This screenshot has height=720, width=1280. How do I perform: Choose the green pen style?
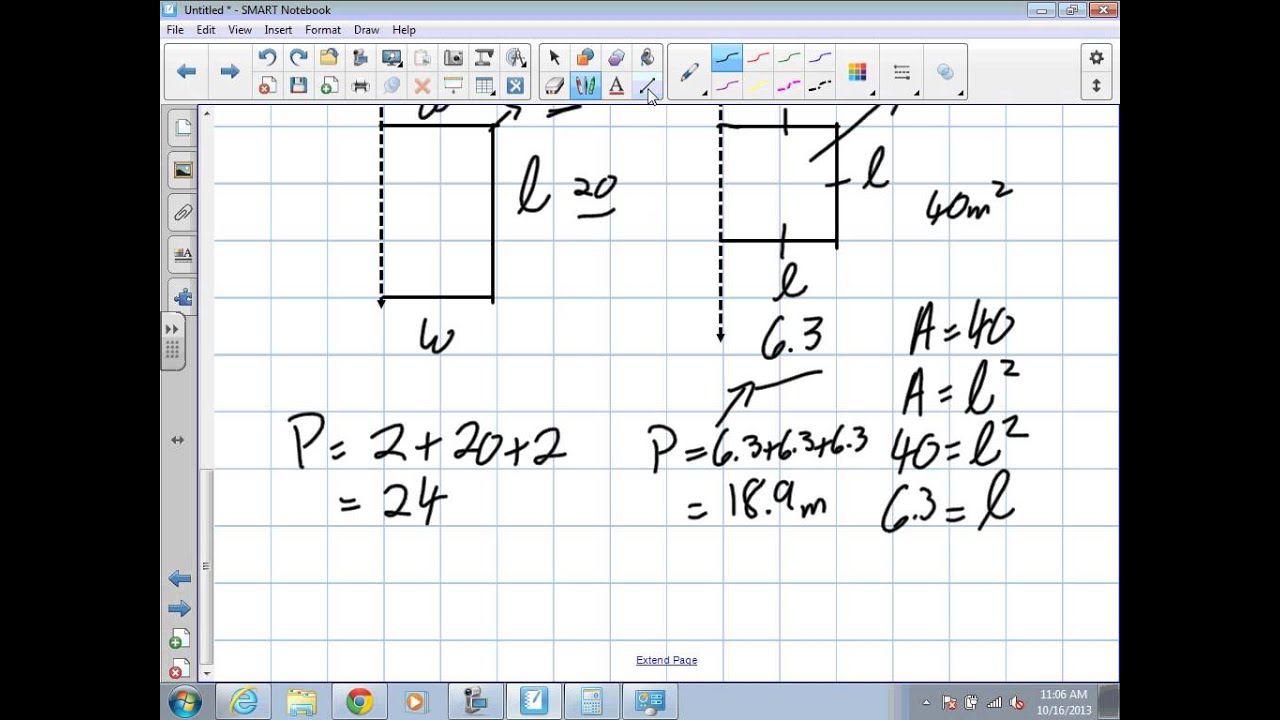[x=789, y=58]
